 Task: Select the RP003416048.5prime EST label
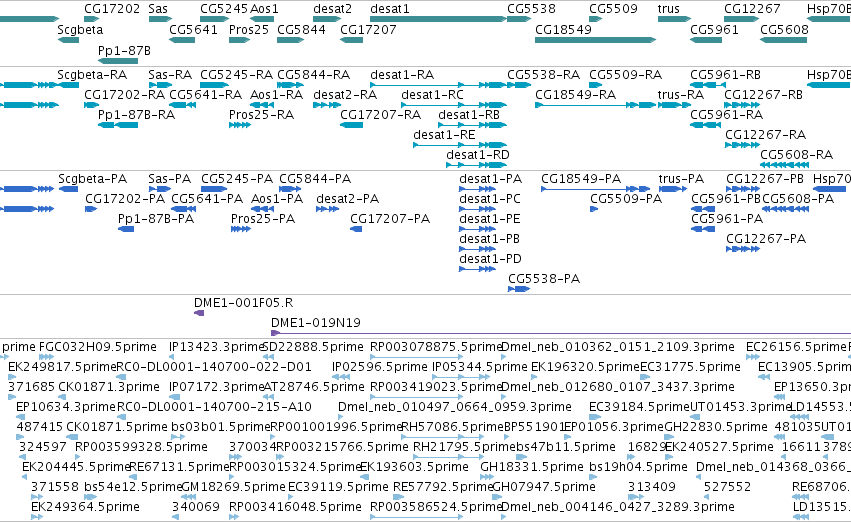[295, 507]
